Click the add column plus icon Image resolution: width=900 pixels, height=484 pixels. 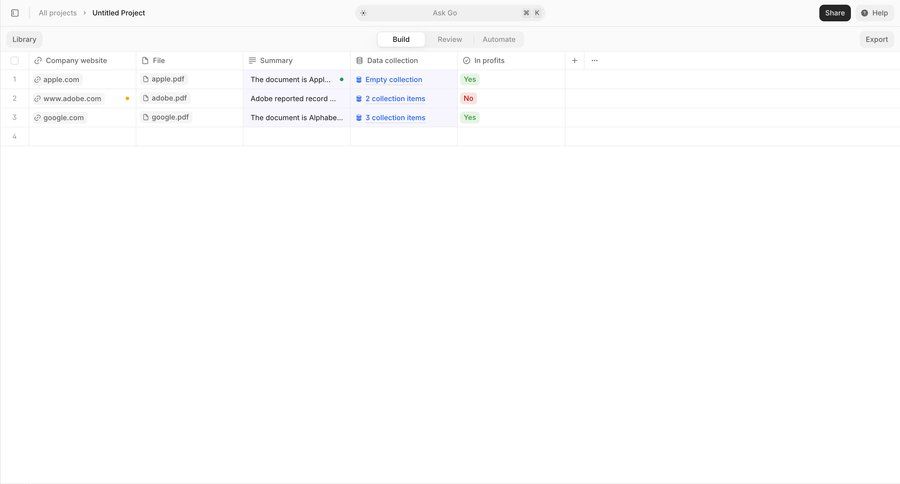[x=574, y=61]
